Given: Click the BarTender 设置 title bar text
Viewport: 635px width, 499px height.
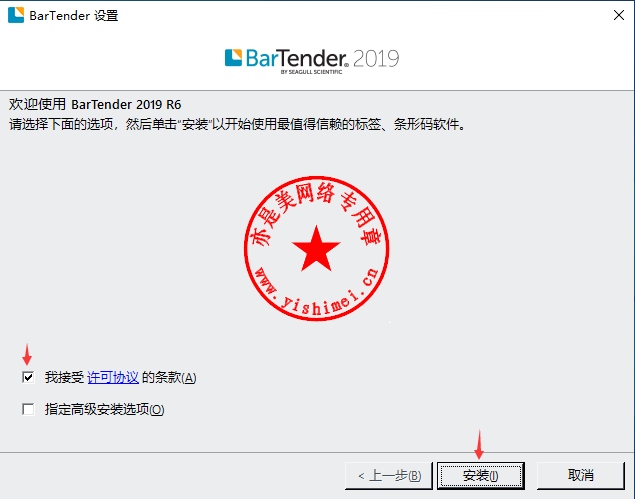Looking at the screenshot, I should (74, 16).
